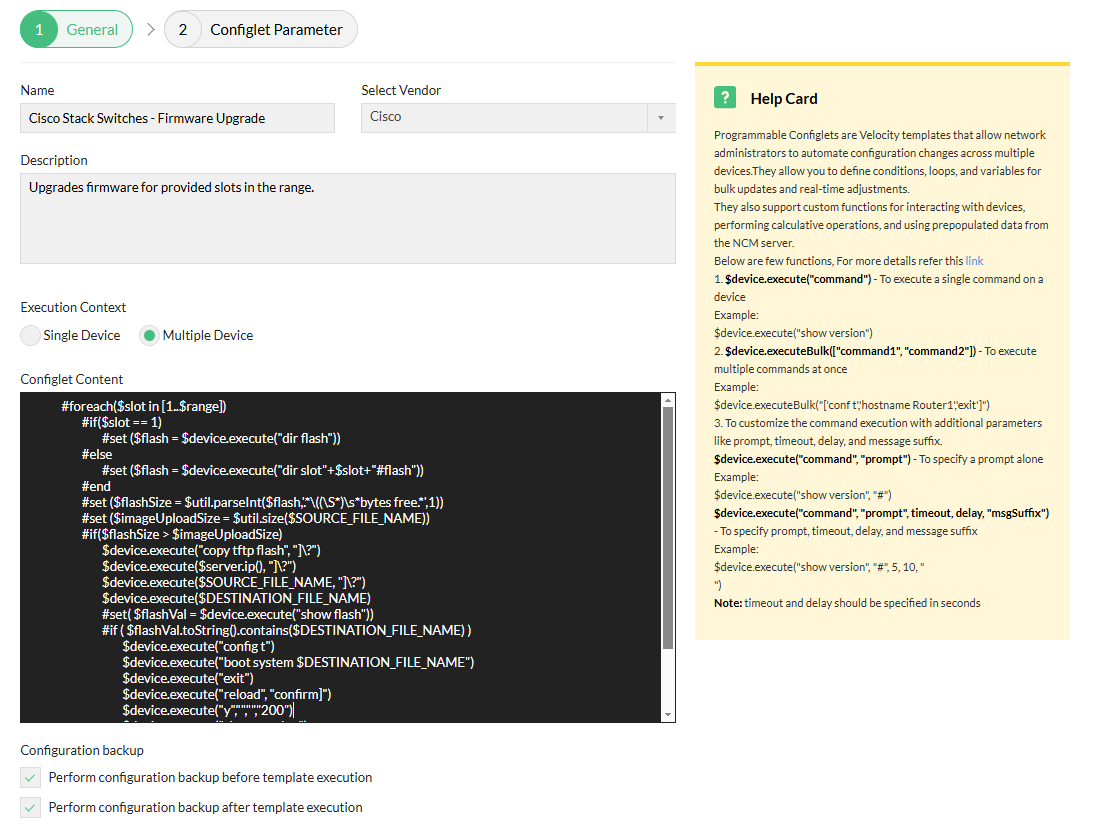Click inside the Name input field

pyautogui.click(x=177, y=118)
